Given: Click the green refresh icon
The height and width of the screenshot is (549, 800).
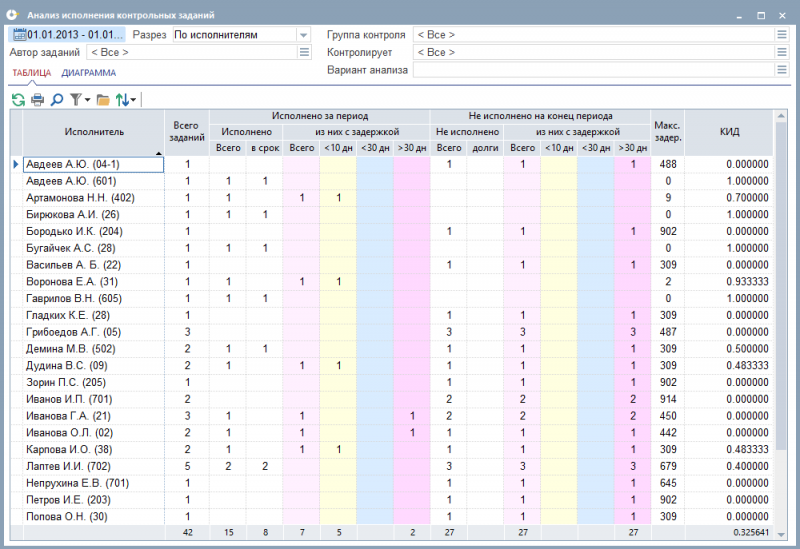Looking at the screenshot, I should point(18,99).
